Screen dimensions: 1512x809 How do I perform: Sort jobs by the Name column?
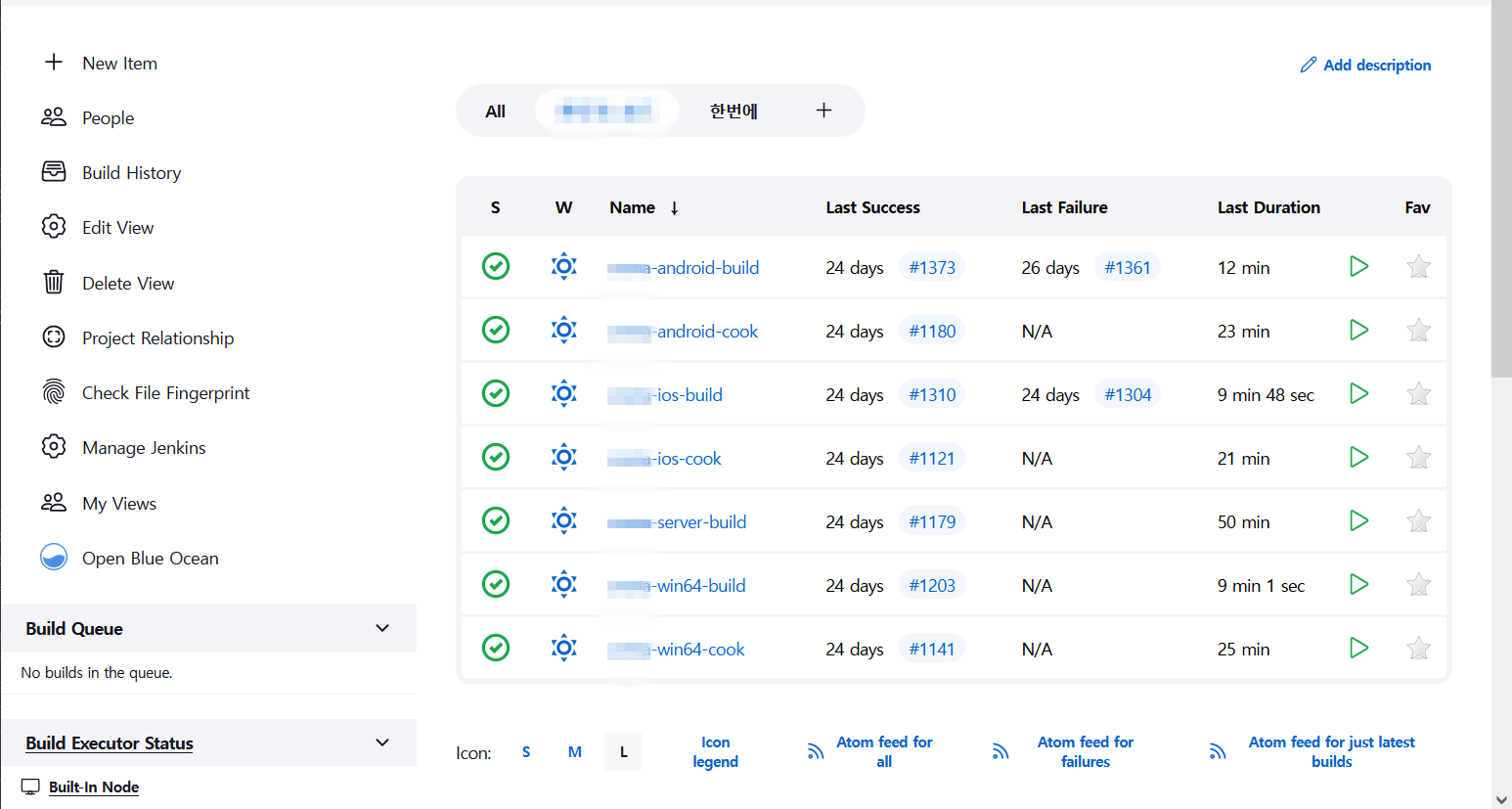(633, 207)
